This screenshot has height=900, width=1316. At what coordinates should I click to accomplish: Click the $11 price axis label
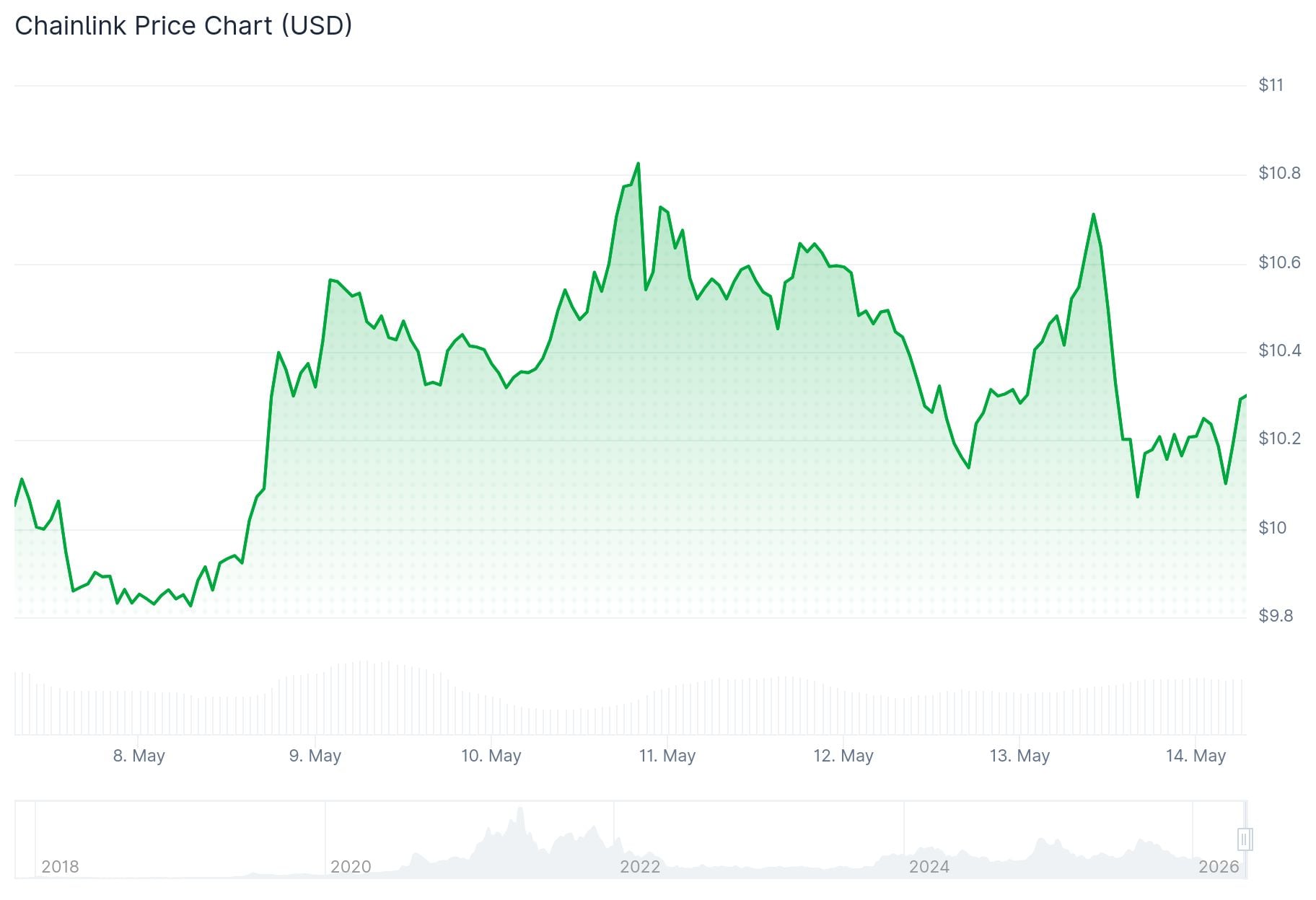pos(1271,85)
